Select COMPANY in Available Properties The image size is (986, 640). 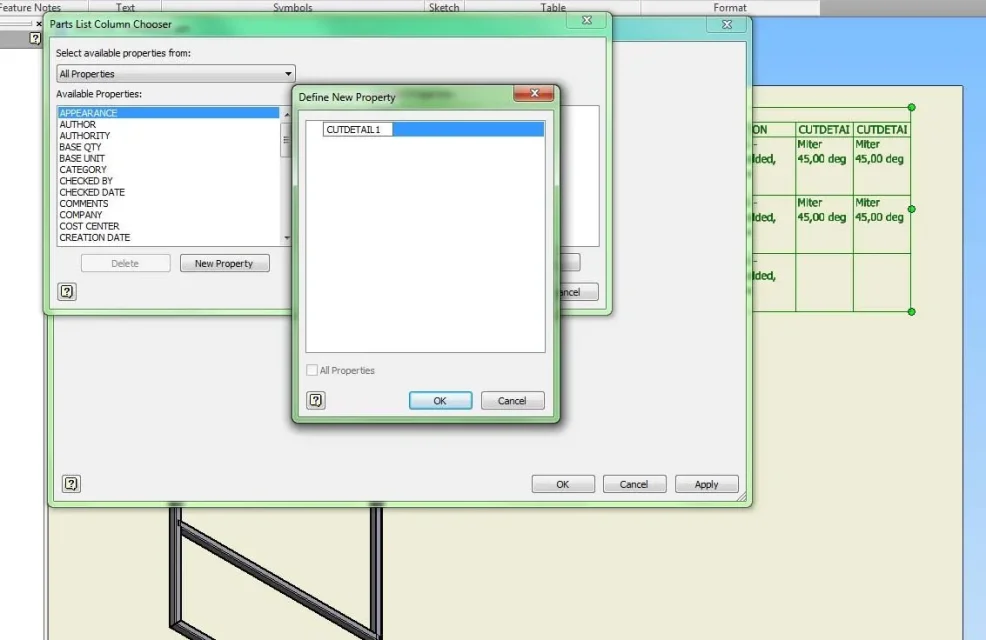tap(169, 215)
